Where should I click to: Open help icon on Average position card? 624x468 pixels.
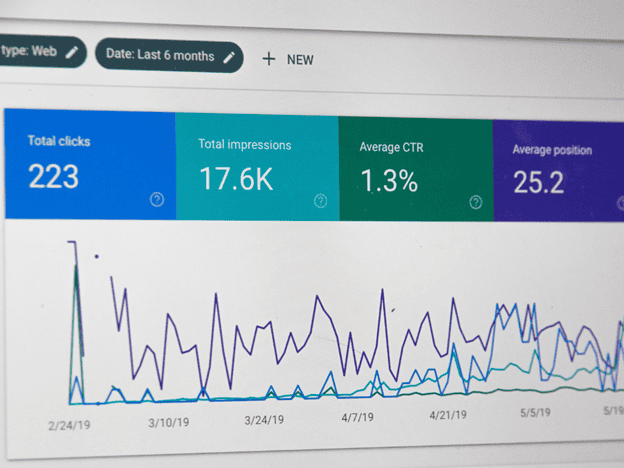pyautogui.click(x=621, y=203)
